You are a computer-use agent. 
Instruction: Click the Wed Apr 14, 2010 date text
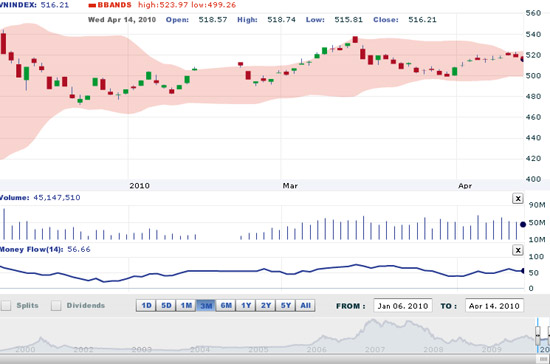click(x=122, y=20)
